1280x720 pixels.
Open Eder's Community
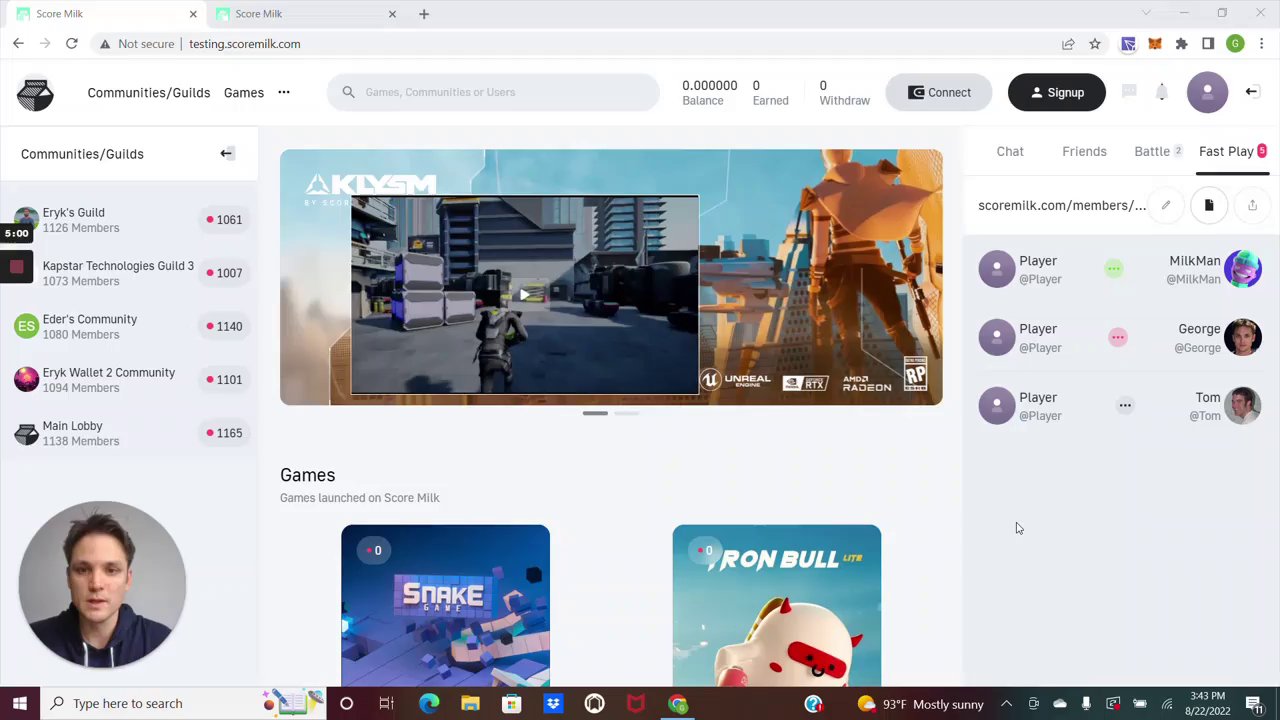point(129,326)
